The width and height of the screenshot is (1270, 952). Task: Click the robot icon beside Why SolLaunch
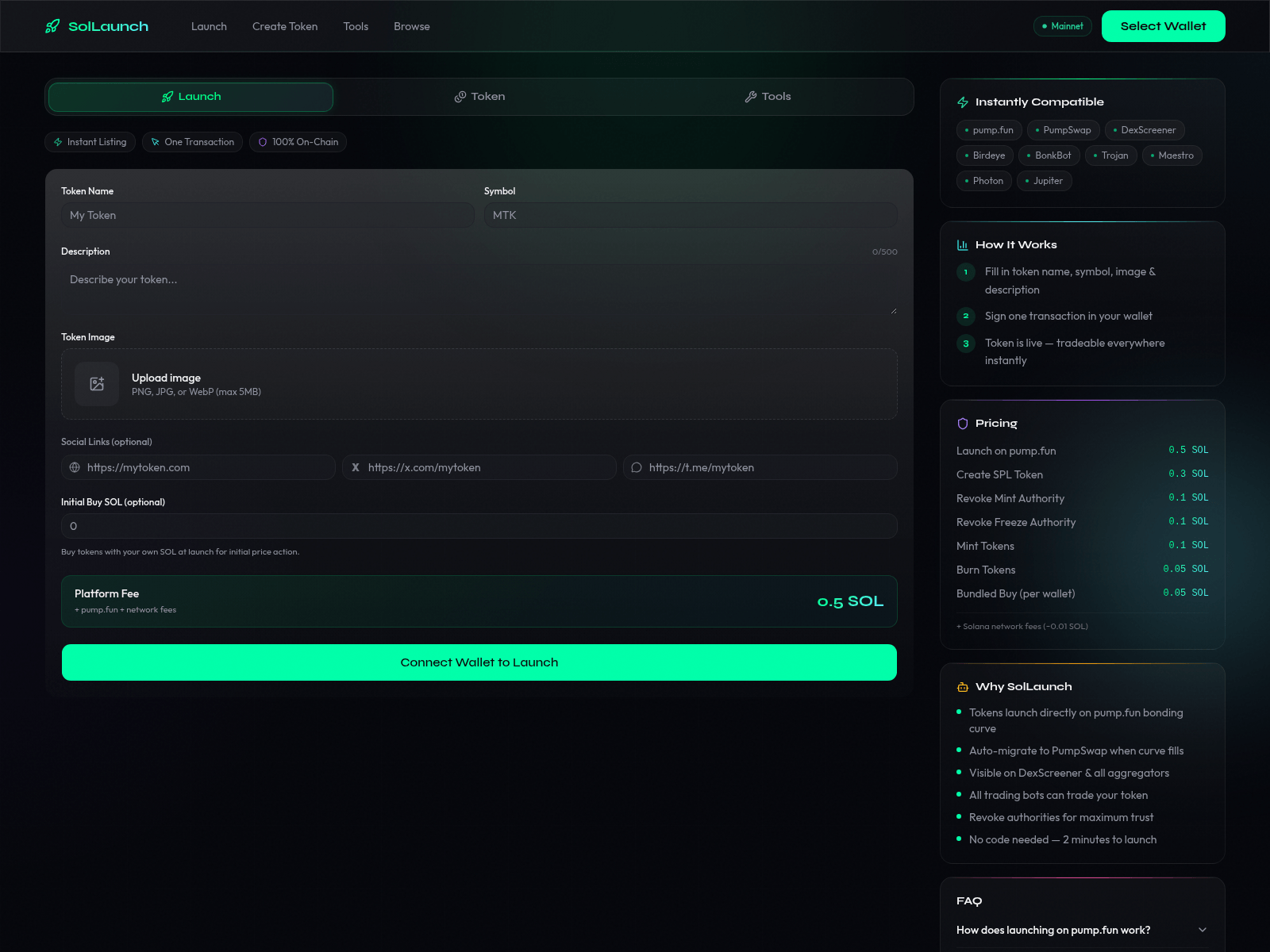tap(963, 687)
